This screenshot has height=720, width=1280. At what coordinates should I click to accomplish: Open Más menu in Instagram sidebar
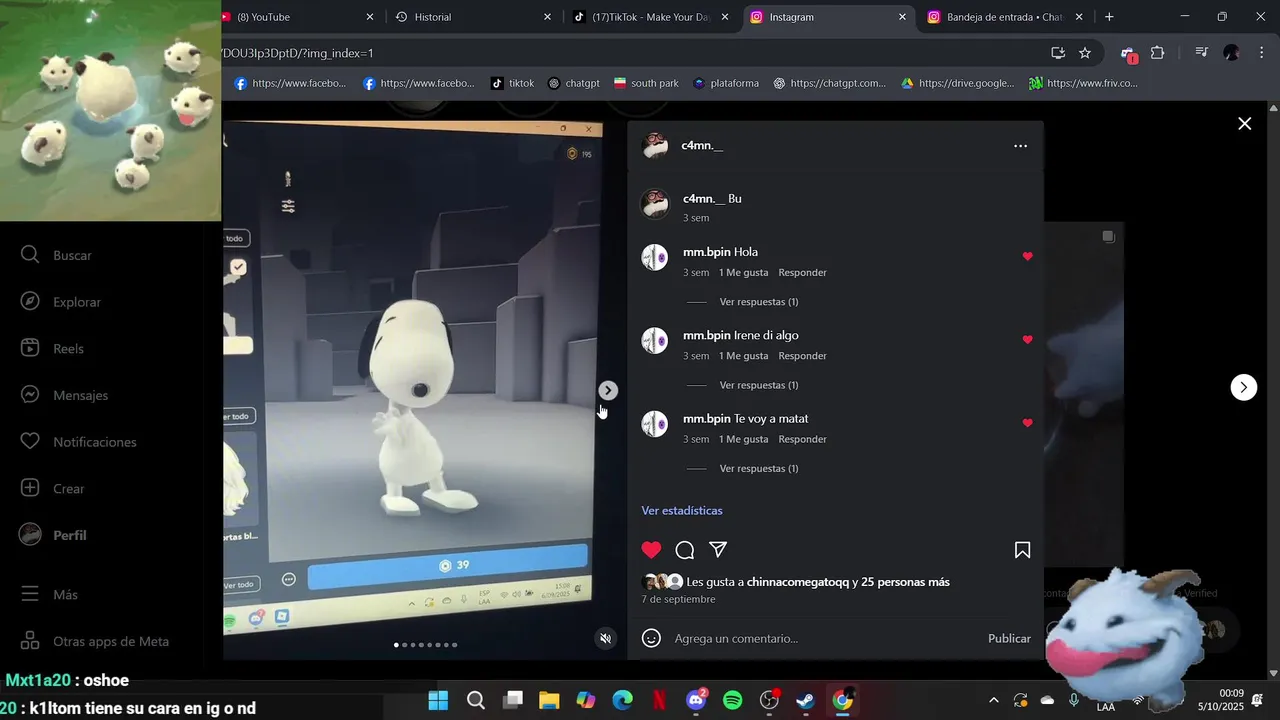click(x=50, y=594)
